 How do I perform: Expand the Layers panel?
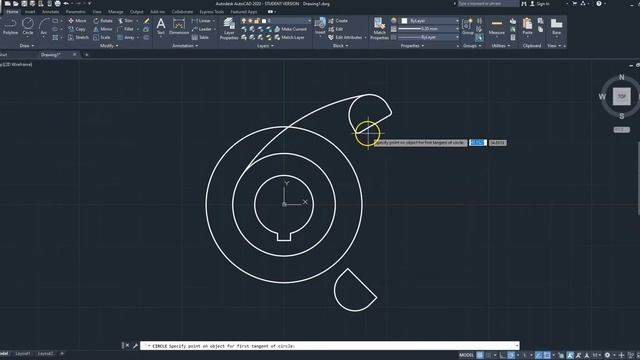pos(265,46)
